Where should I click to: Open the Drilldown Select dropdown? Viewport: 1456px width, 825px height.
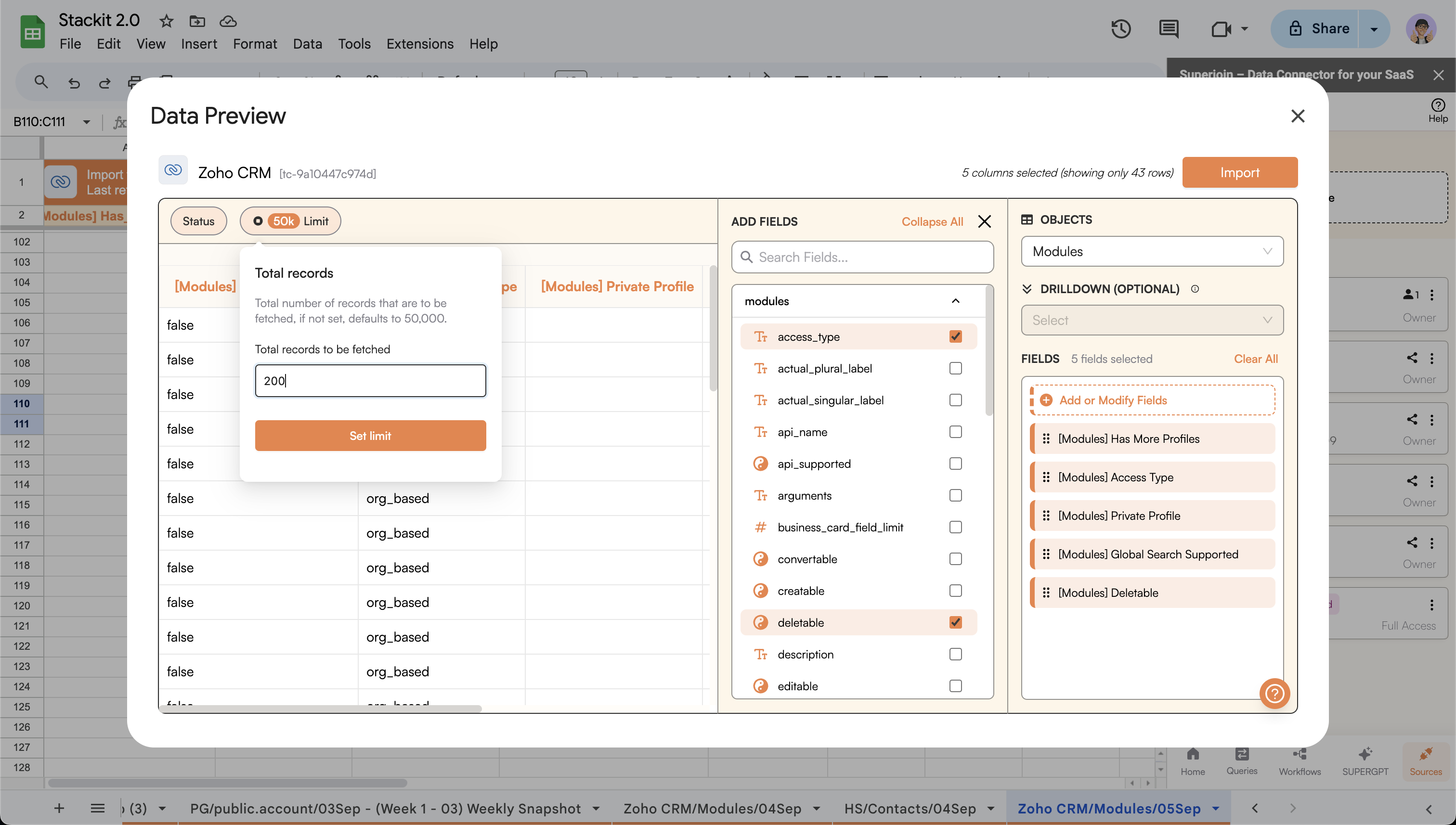pyautogui.click(x=1152, y=320)
